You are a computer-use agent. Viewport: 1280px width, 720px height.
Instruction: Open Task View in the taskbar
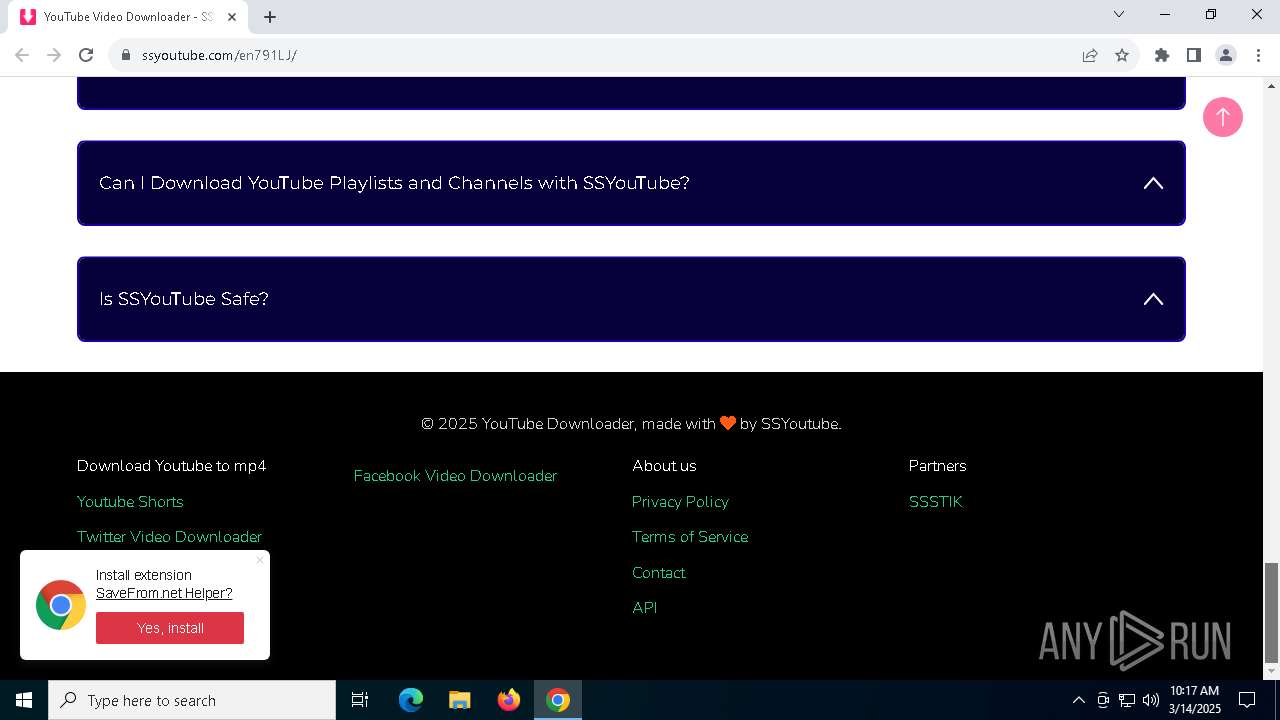[x=360, y=700]
